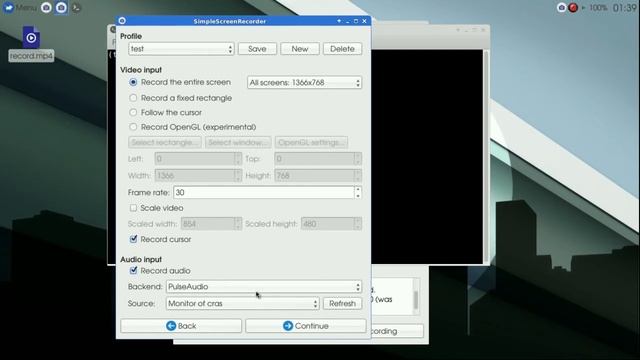640x360 pixels.
Task: Click the 100% battery indicator
Action: click(x=598, y=7)
